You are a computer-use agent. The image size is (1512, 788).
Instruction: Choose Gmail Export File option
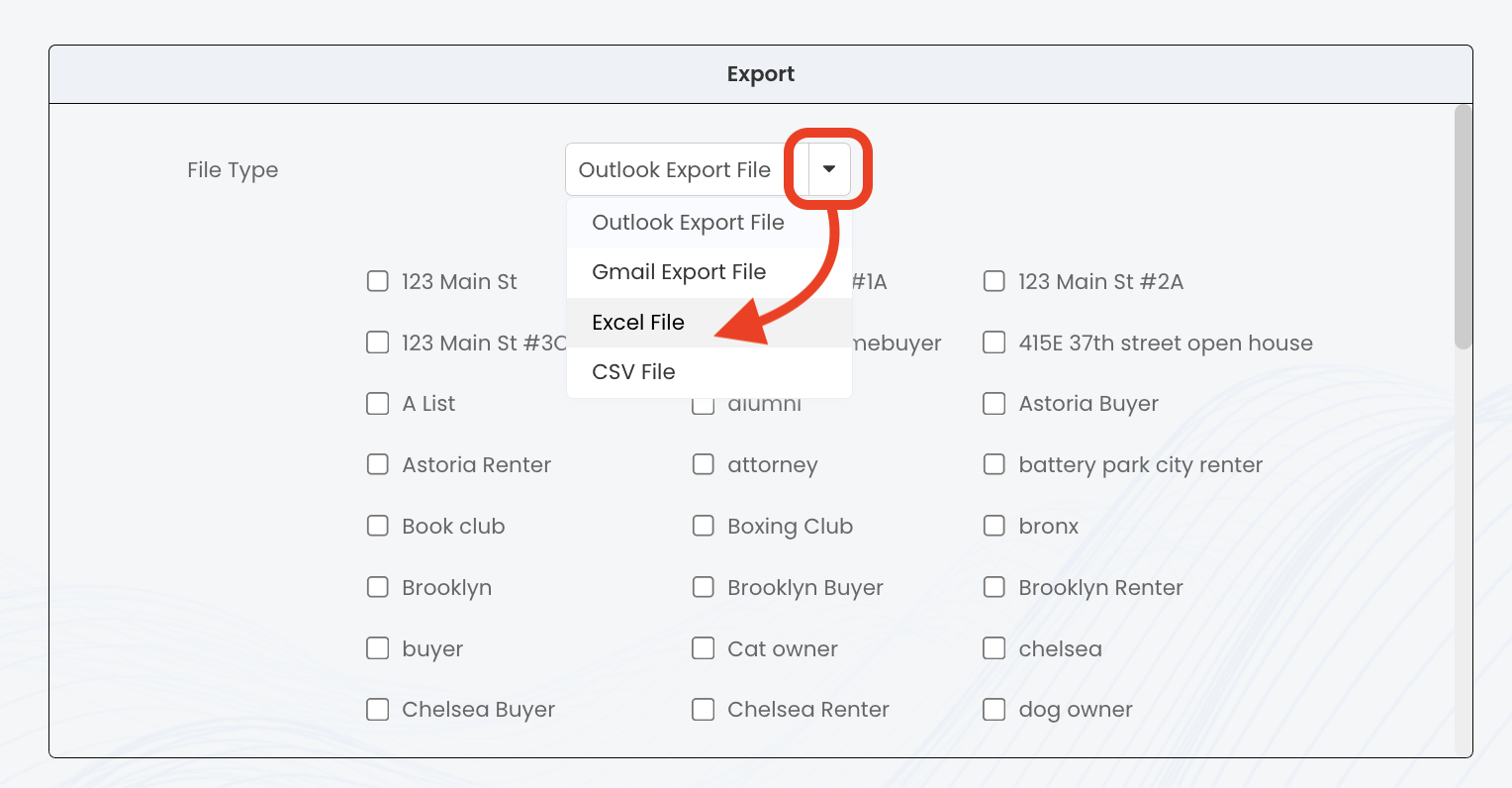click(679, 272)
